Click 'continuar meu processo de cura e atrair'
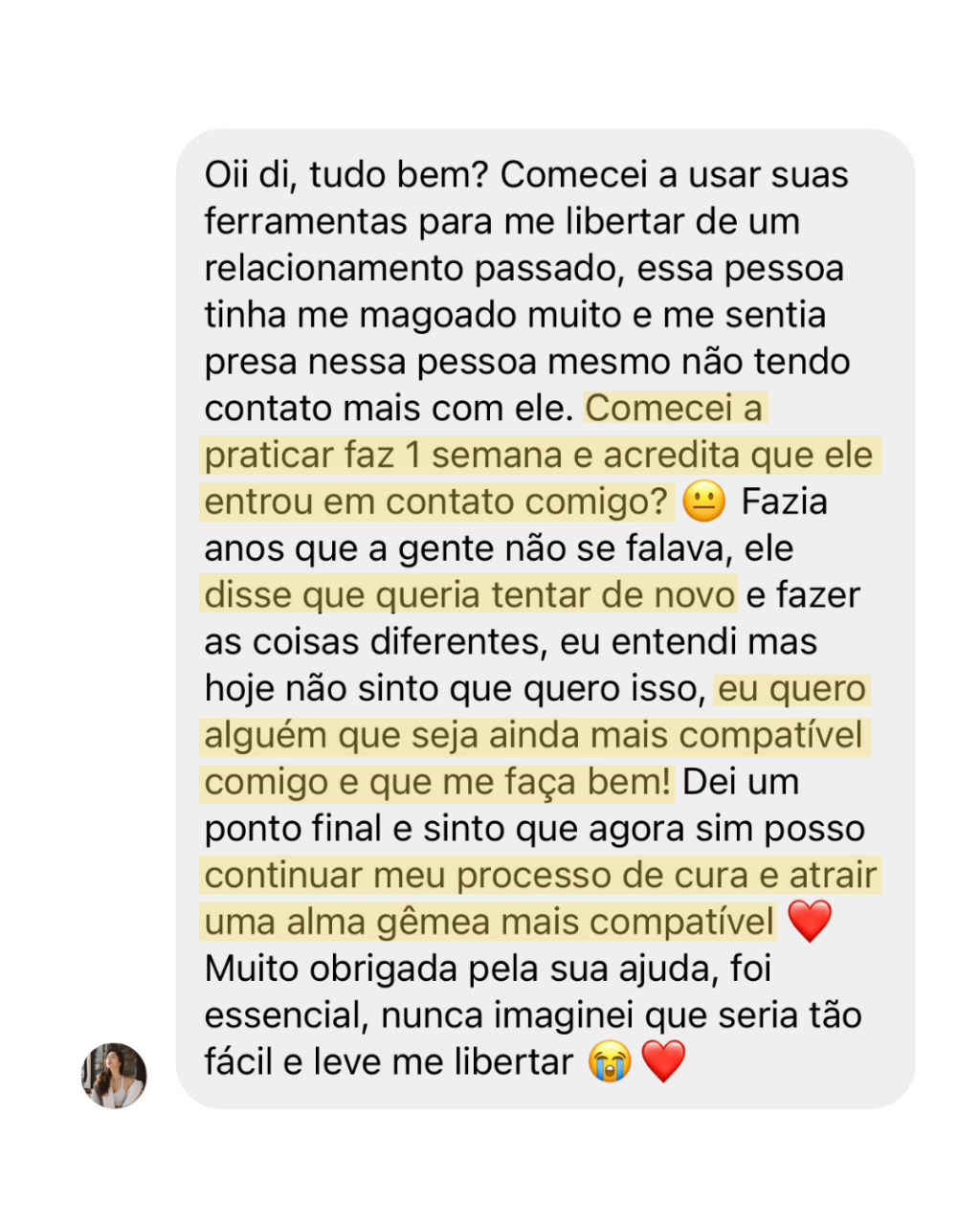 click(541, 876)
